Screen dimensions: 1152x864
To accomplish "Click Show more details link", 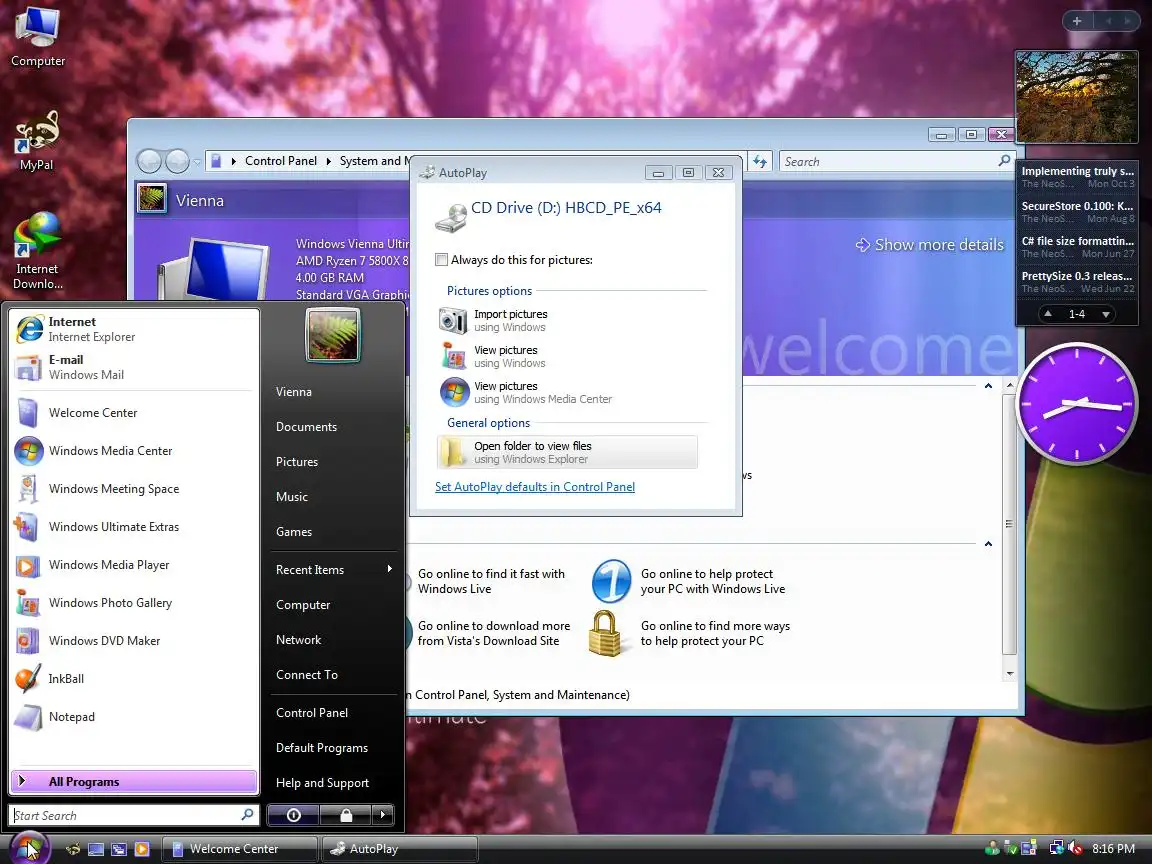I will [x=930, y=245].
